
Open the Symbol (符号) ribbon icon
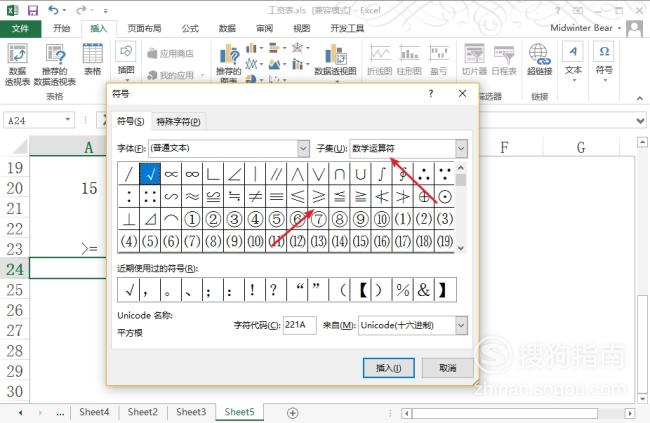[604, 60]
